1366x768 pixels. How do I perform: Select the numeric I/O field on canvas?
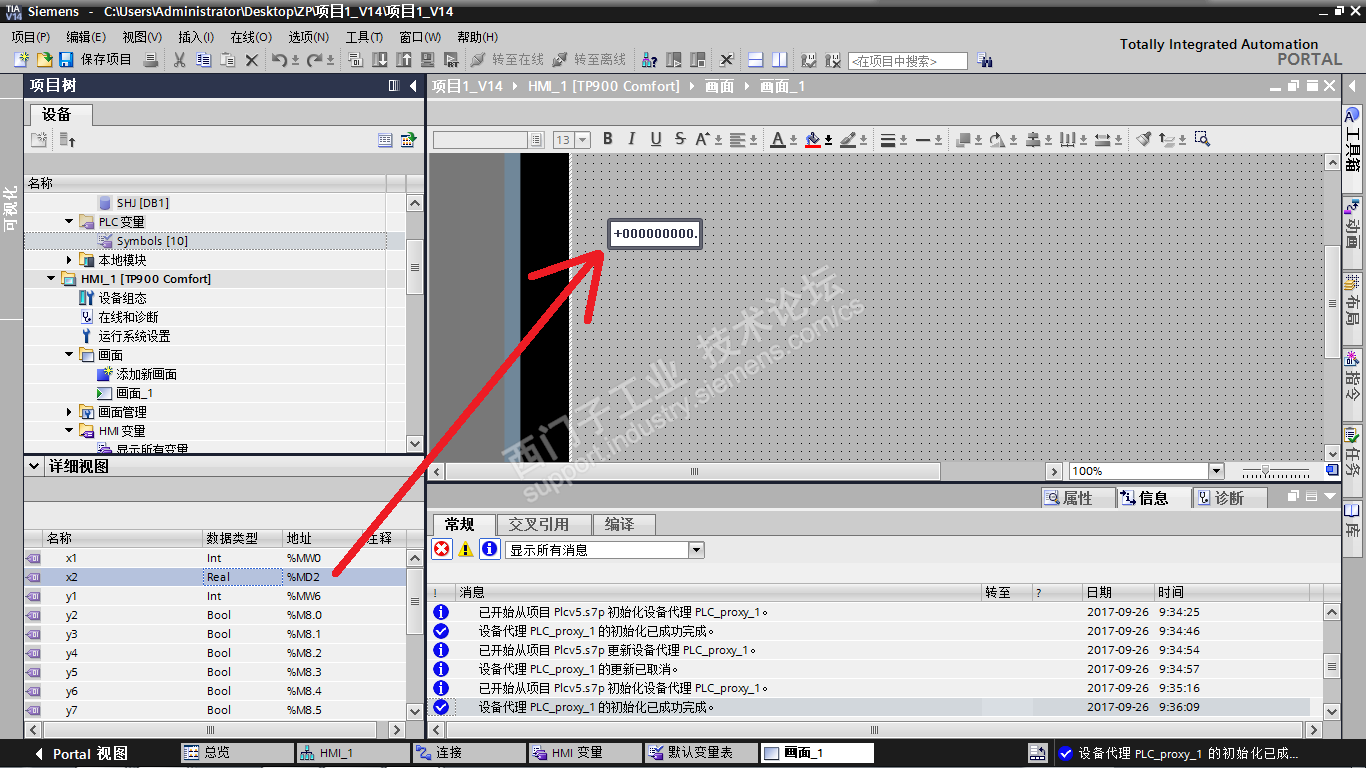coord(655,234)
